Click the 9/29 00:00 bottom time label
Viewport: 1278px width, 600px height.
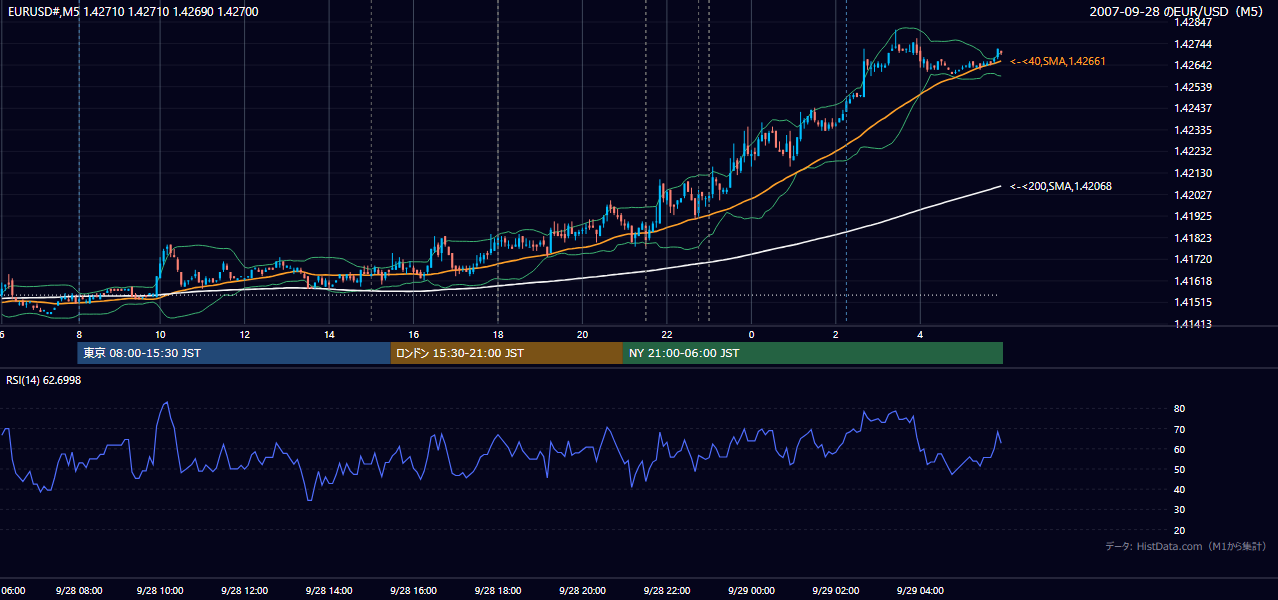tap(751, 590)
